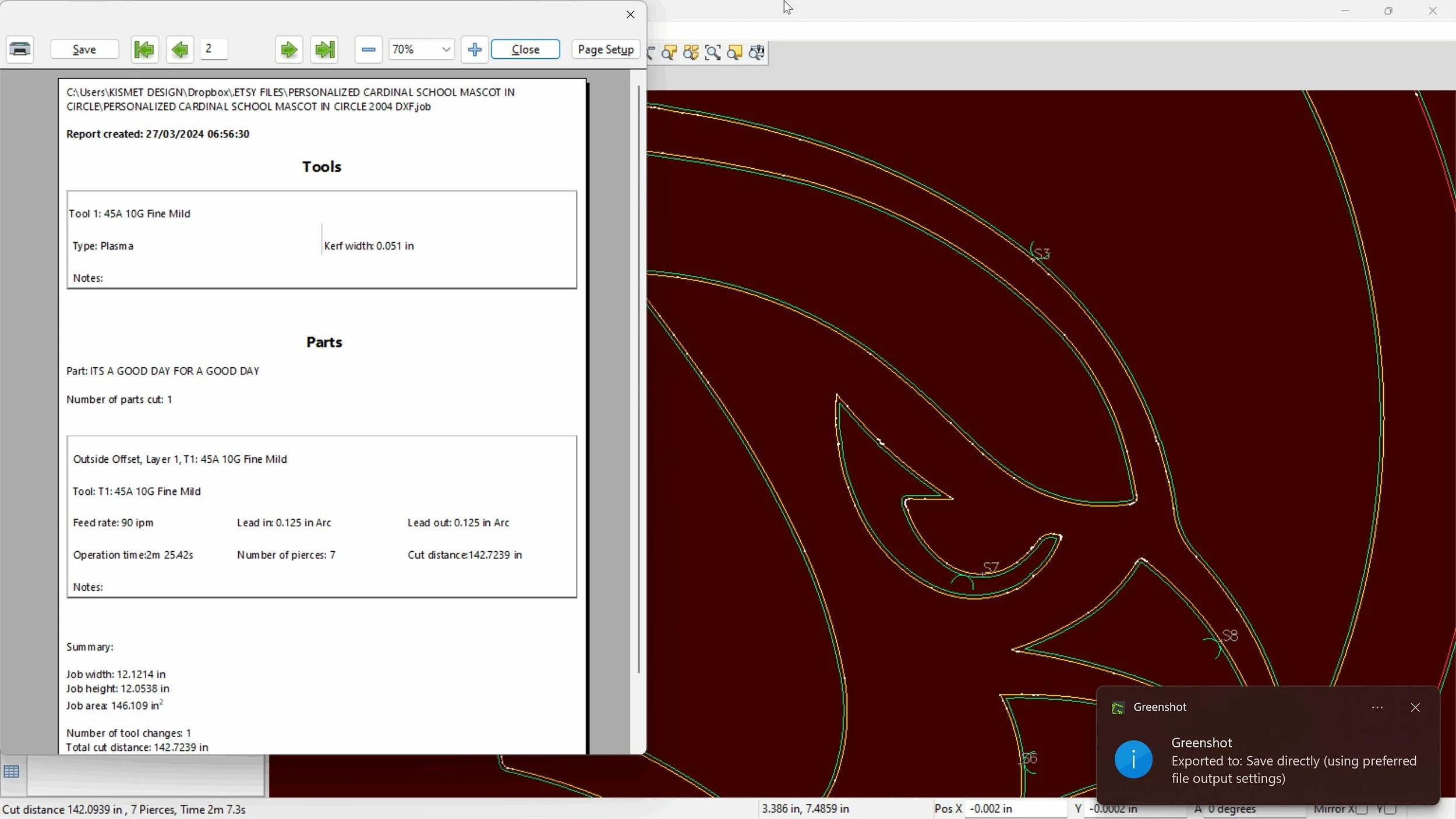Click the page number field
The width and height of the screenshot is (1456, 819).
[214, 49]
